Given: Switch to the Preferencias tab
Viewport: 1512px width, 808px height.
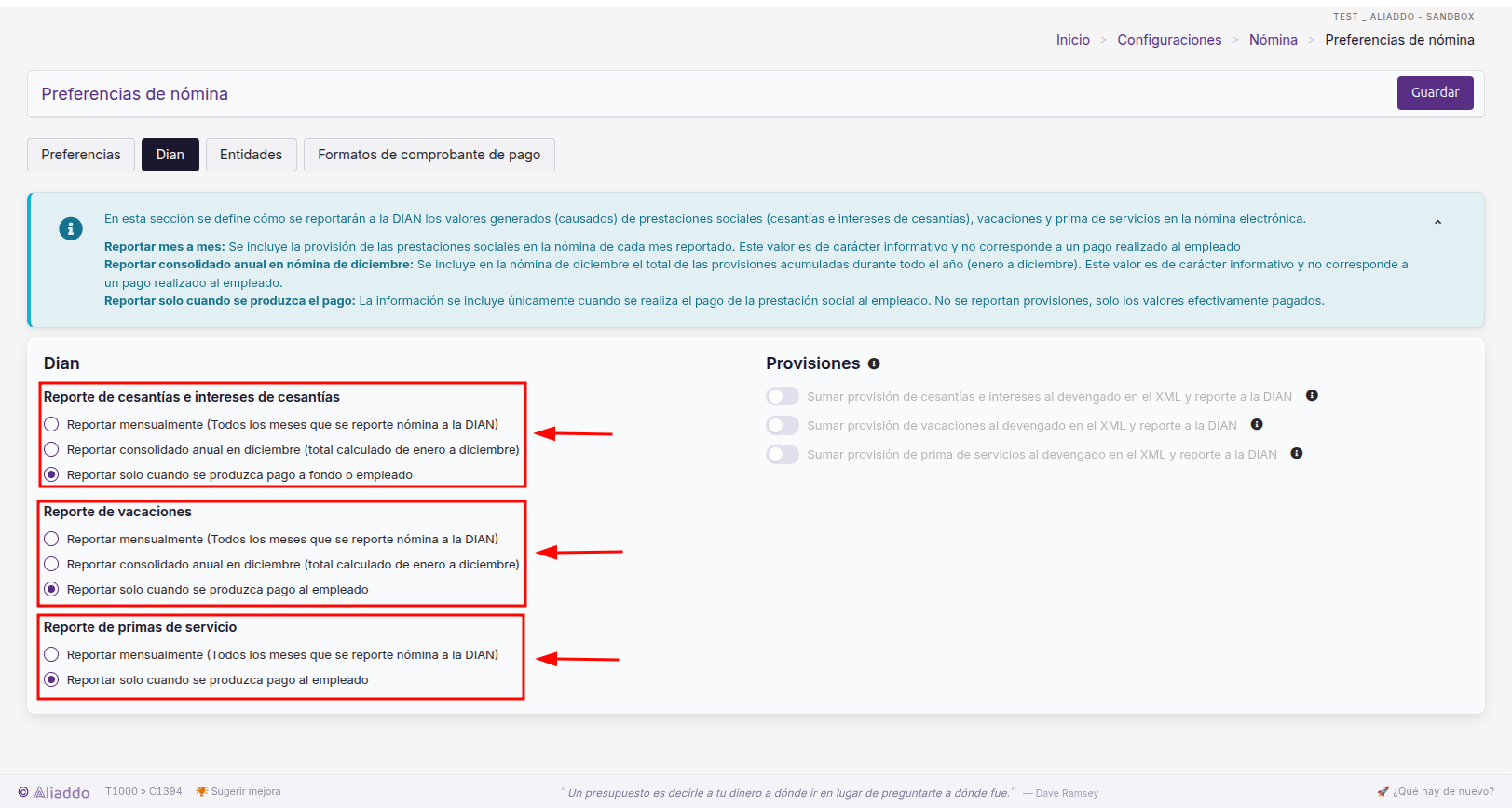Looking at the screenshot, I should (81, 155).
